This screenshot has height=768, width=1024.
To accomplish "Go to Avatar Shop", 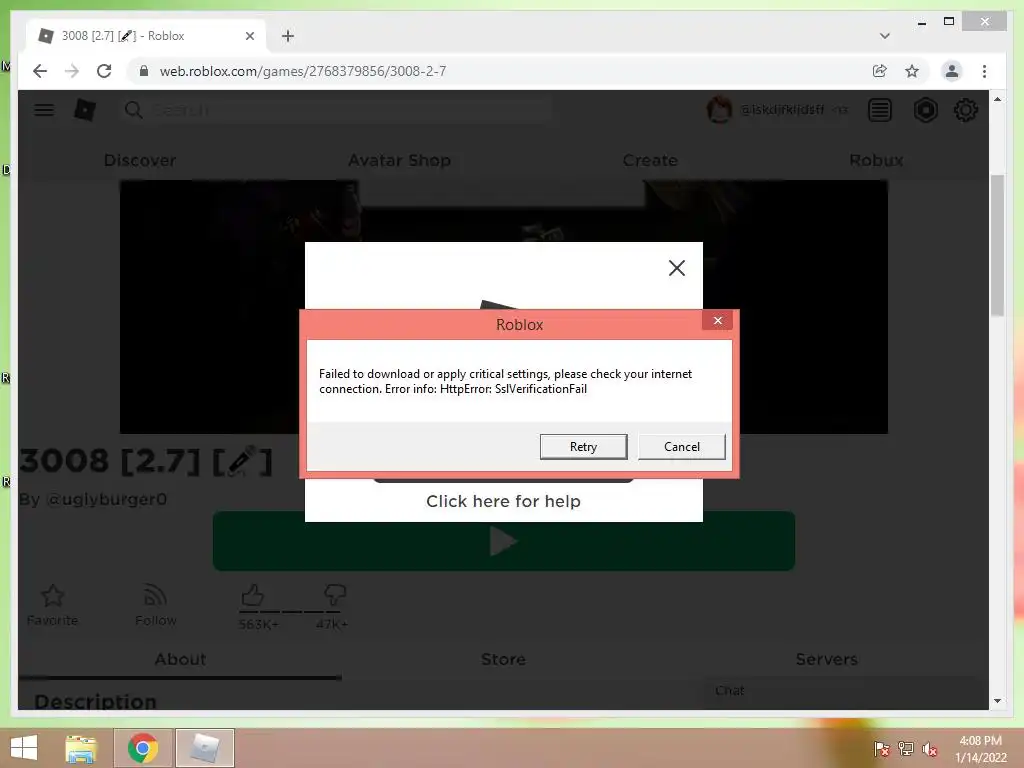I will [399, 160].
